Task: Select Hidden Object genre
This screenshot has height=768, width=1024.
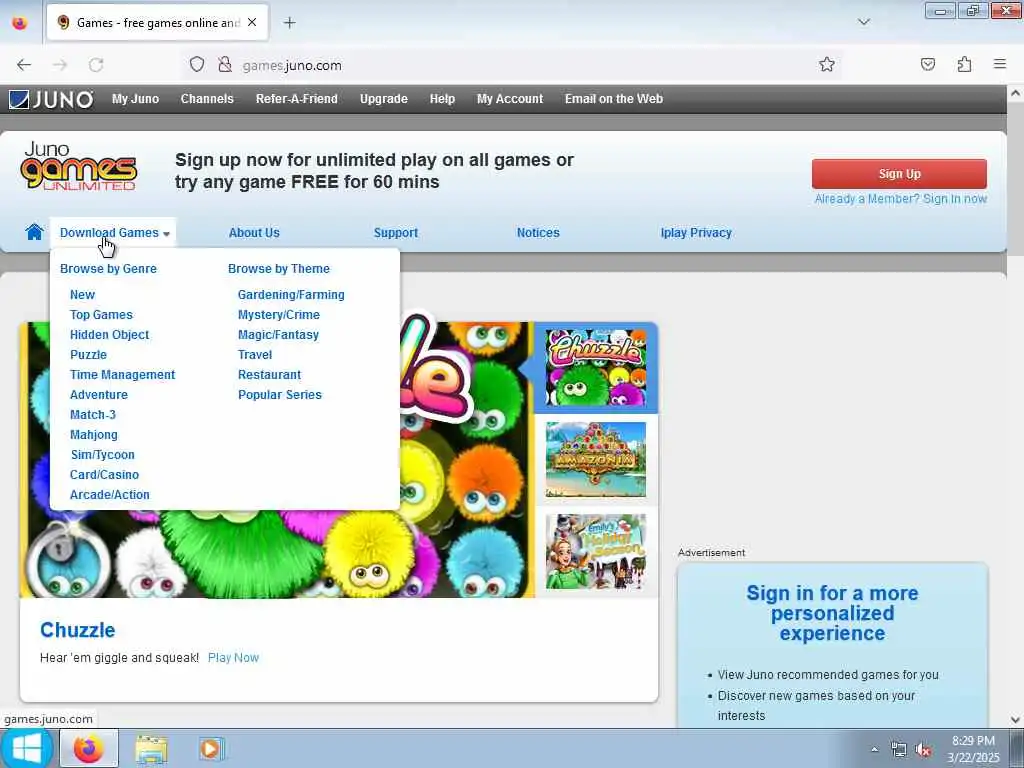Action: point(109,334)
